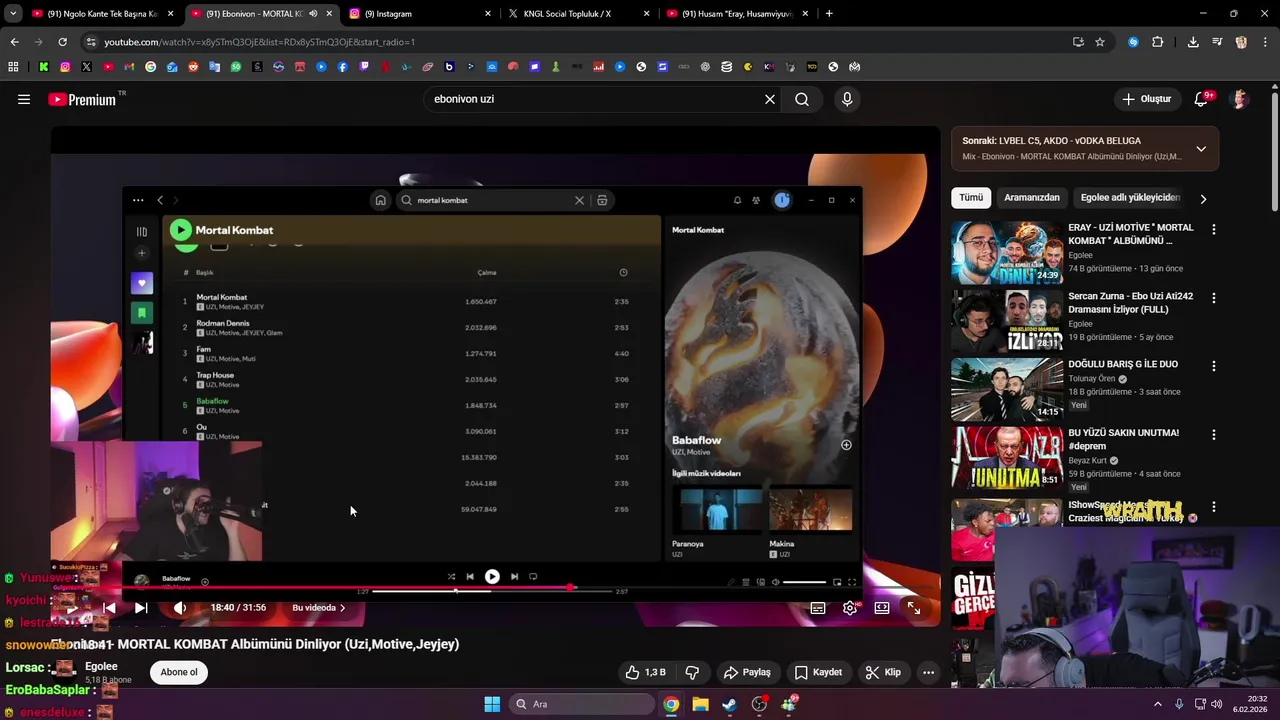
Task: Start voice search with the microphone
Action: coord(847,99)
